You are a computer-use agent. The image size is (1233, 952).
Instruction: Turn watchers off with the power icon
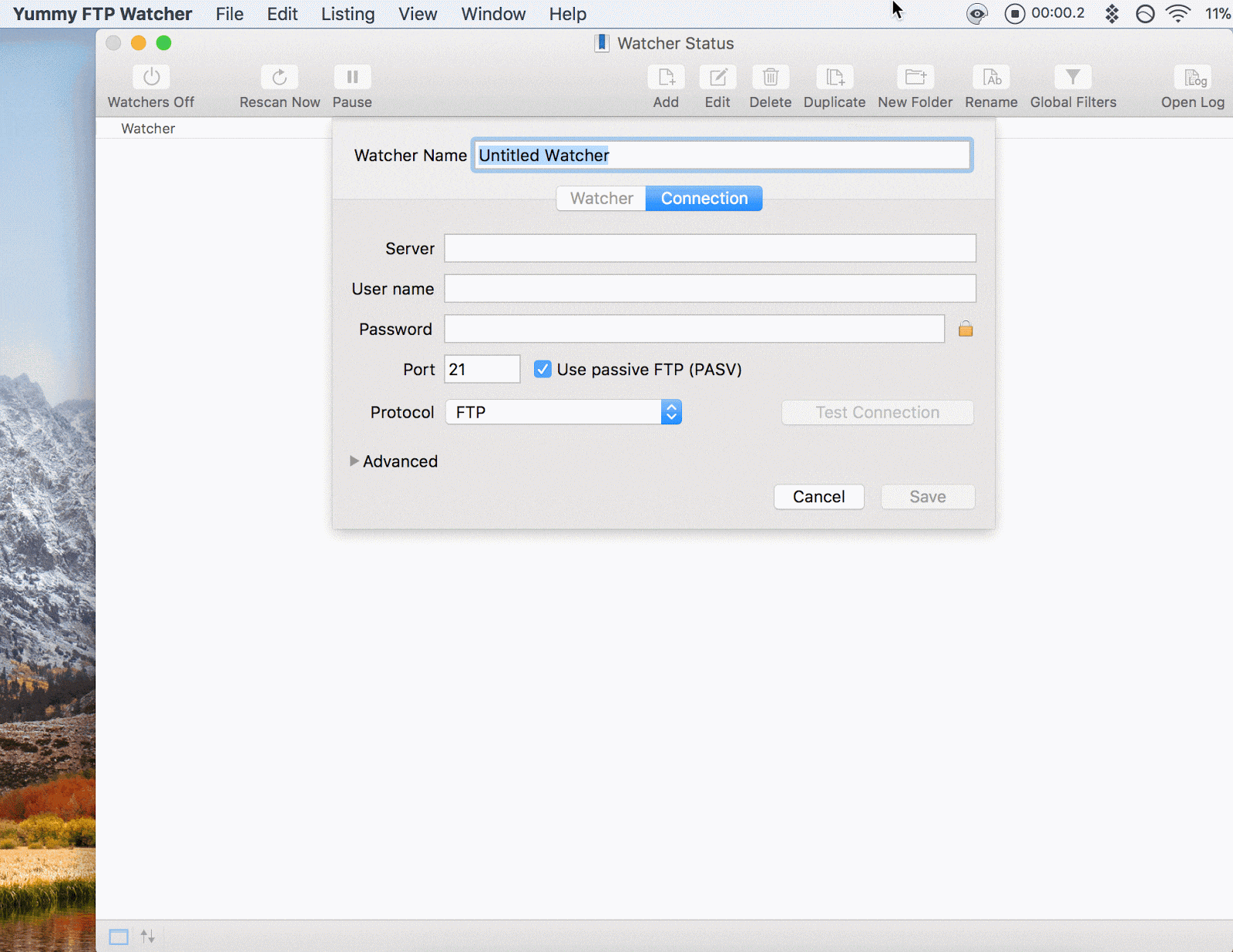coord(152,77)
